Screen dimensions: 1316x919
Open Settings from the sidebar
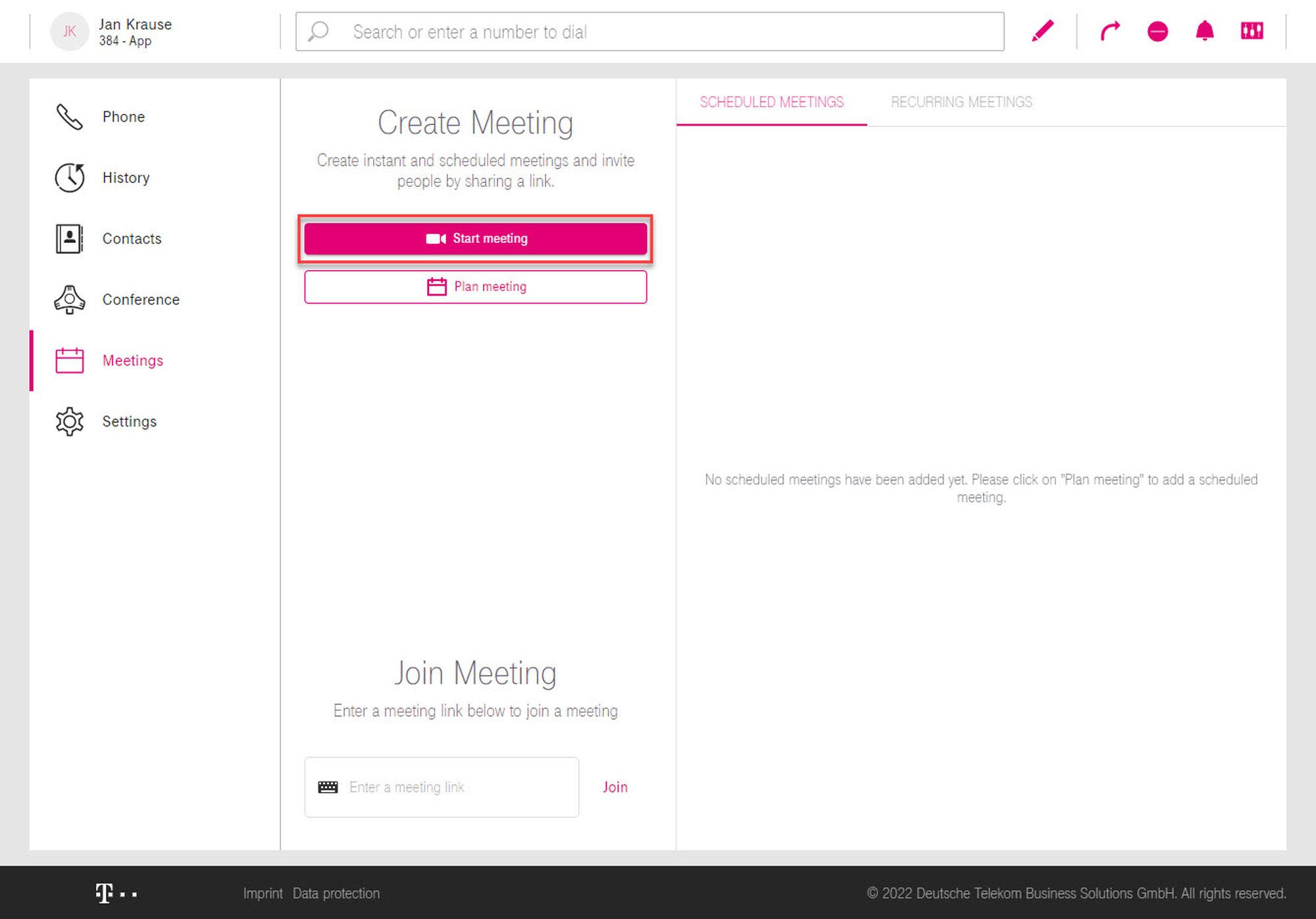point(129,421)
